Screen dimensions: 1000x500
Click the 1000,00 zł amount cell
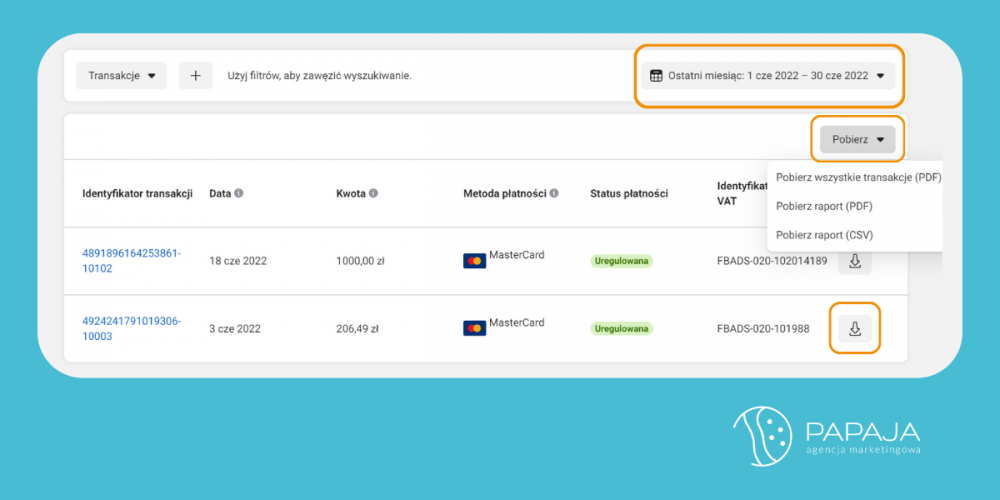(x=360, y=261)
